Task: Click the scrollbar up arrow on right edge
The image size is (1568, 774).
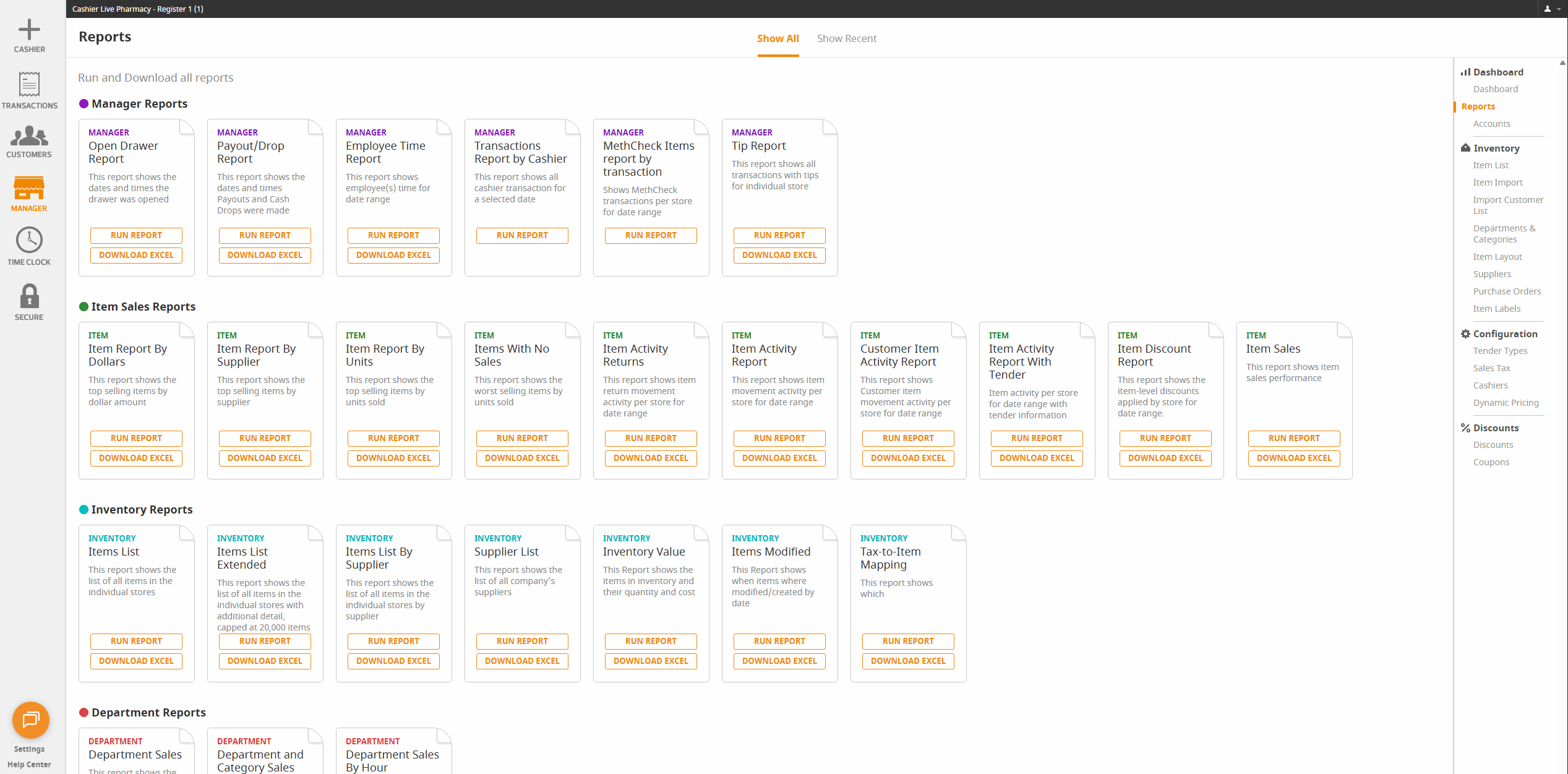Action: coord(1563,62)
